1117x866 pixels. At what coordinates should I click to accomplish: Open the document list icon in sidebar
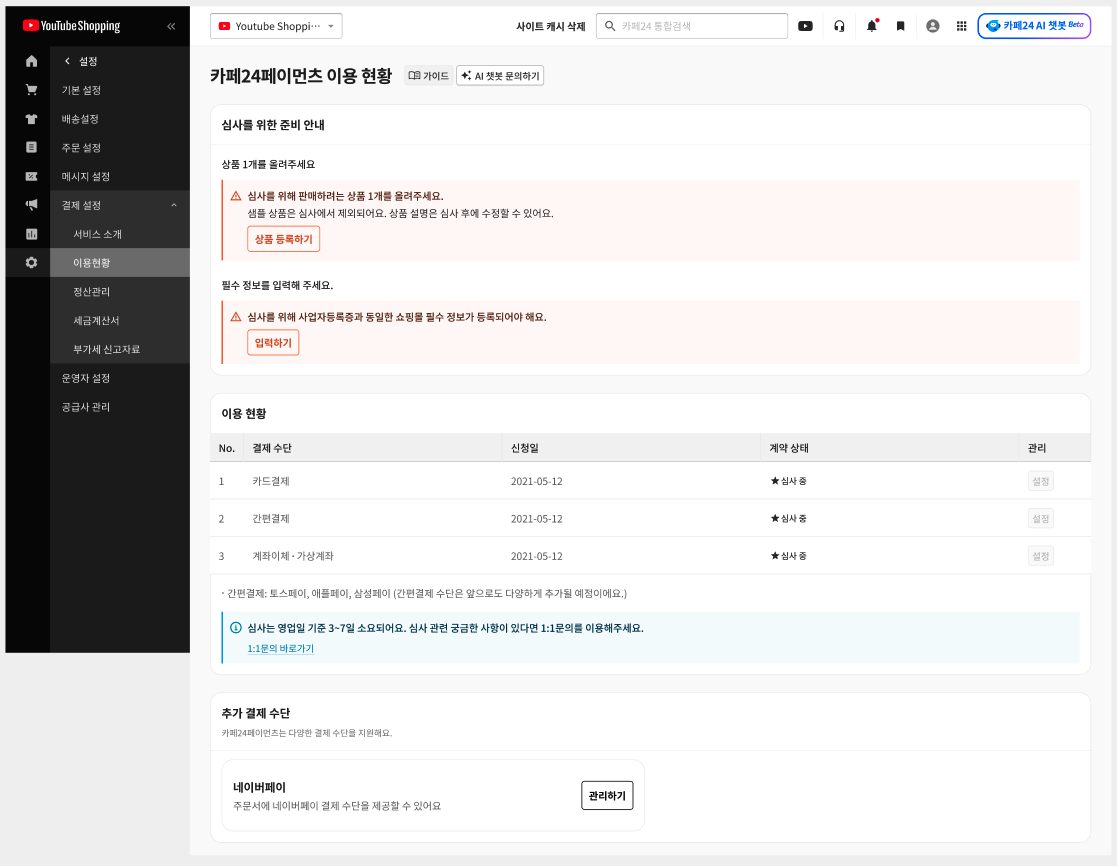[x=31, y=147]
